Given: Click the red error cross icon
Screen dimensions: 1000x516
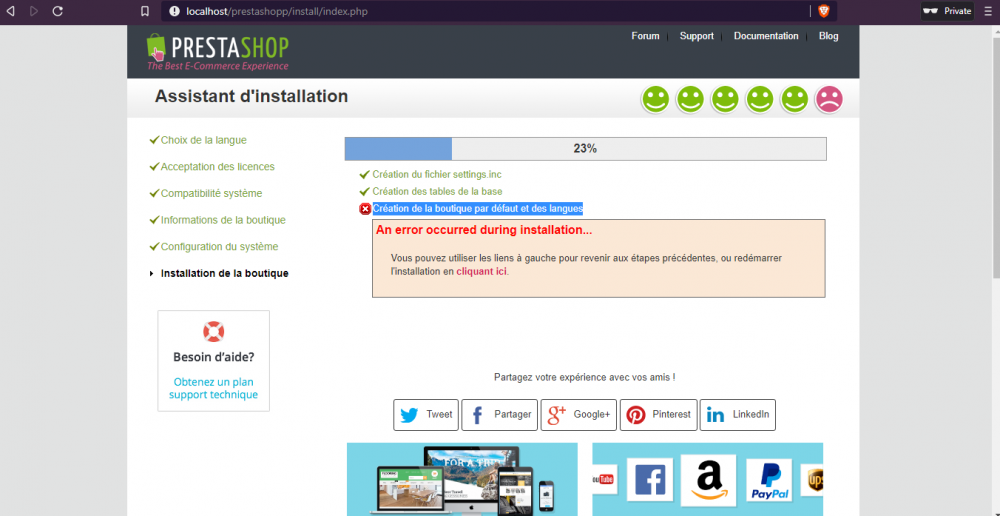Looking at the screenshot, I should 365,209.
